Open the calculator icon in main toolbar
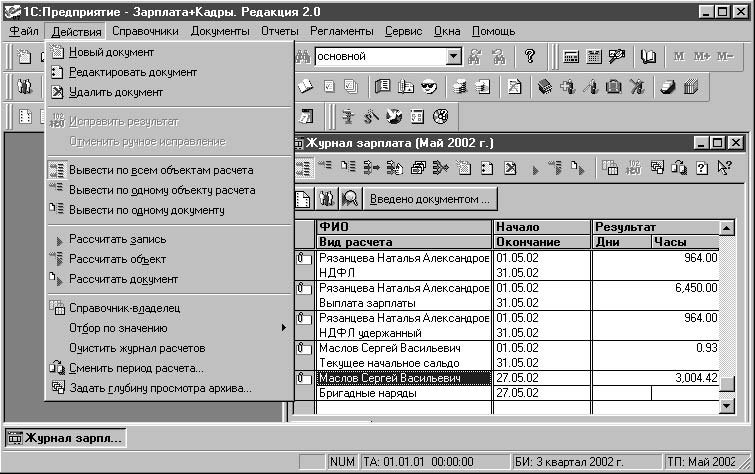Screen dimensions: 755x474 571,57
